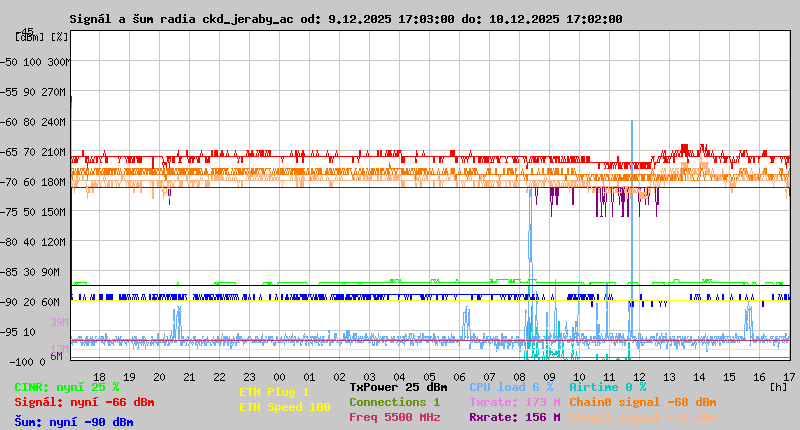Click the 'TxPower 25 dBm' legend label
Viewport: 800px width, 430px height.
pyautogui.click(x=398, y=387)
